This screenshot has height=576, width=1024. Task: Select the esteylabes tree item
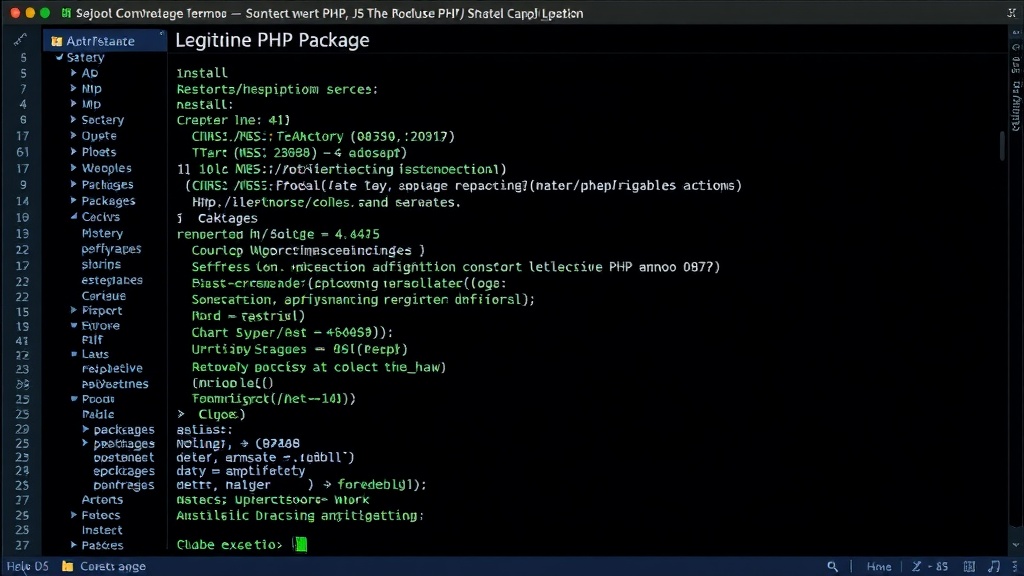[x=112, y=280]
